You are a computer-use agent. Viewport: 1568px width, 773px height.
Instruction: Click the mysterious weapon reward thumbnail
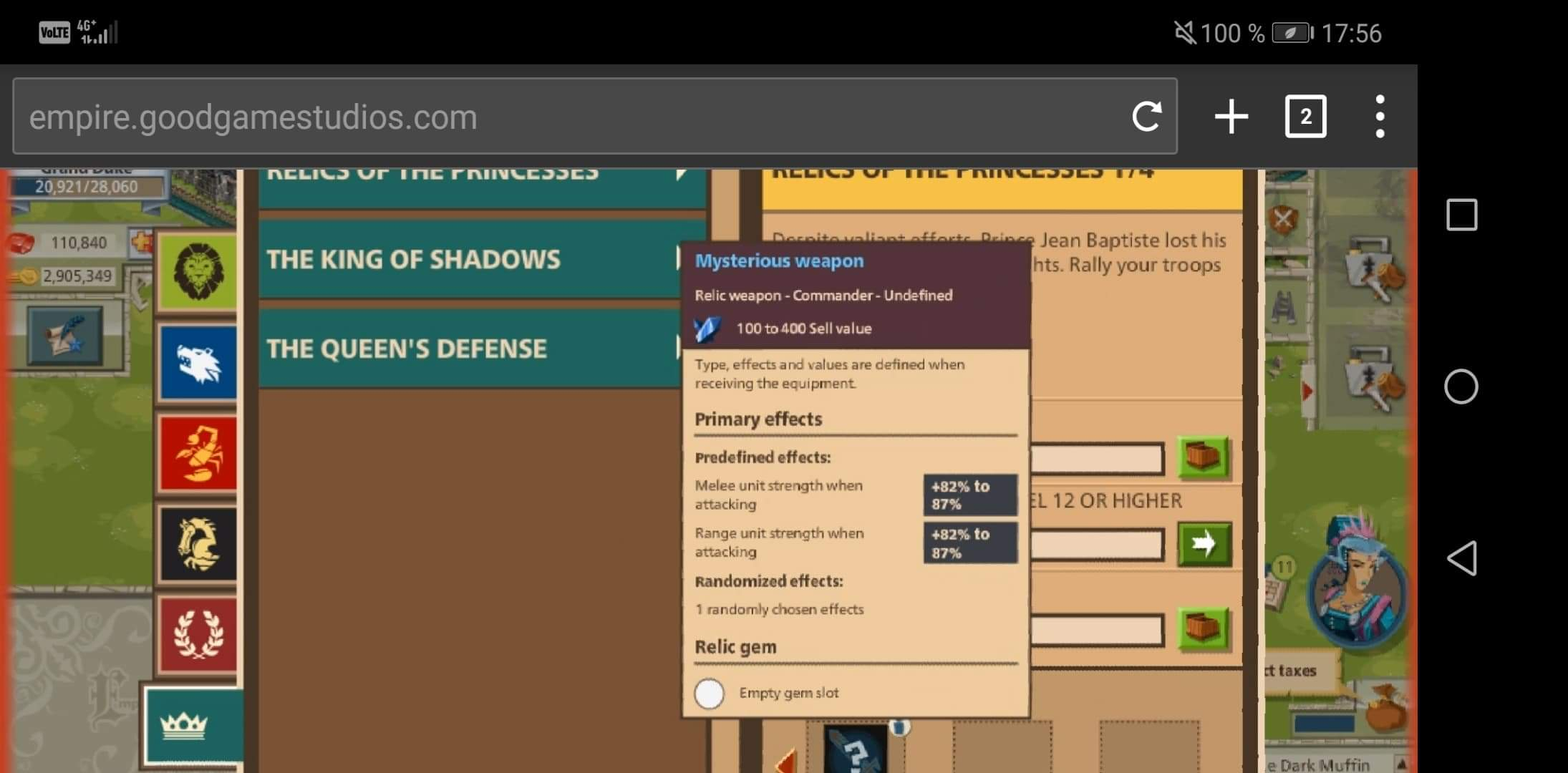click(856, 750)
